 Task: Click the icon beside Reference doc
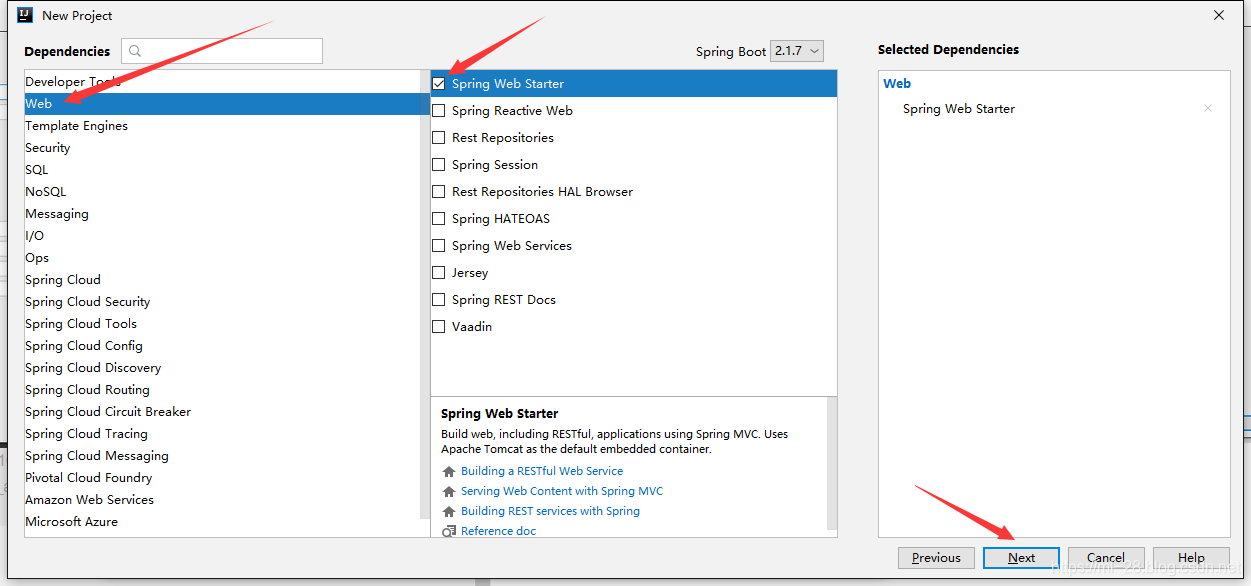point(449,531)
